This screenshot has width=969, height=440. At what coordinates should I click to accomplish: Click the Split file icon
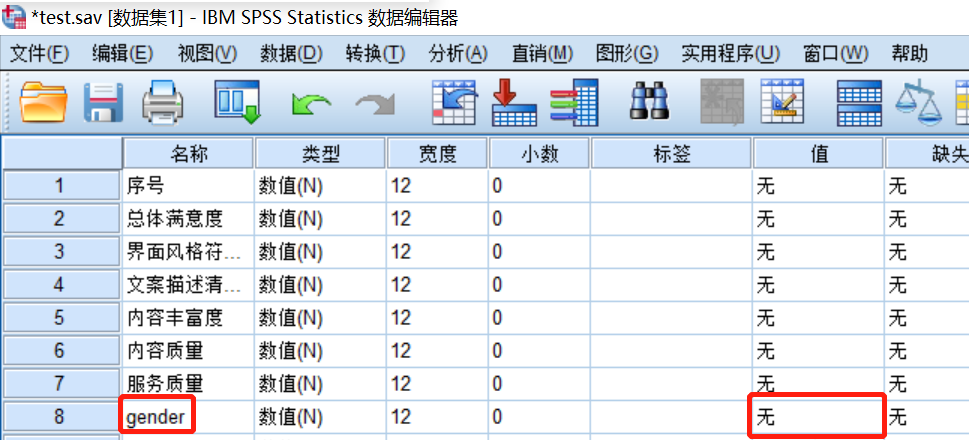(860, 103)
